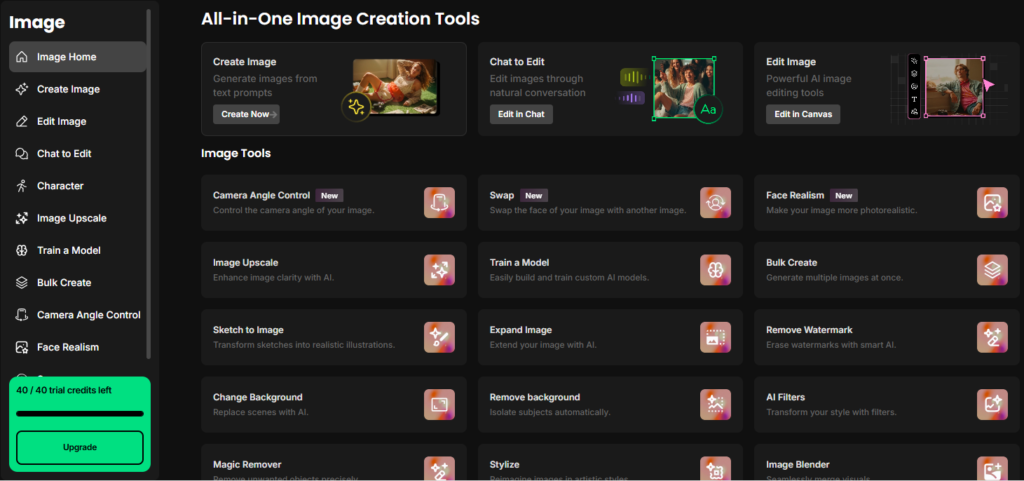Click the Bulk Create layers card icon

click(x=991, y=269)
